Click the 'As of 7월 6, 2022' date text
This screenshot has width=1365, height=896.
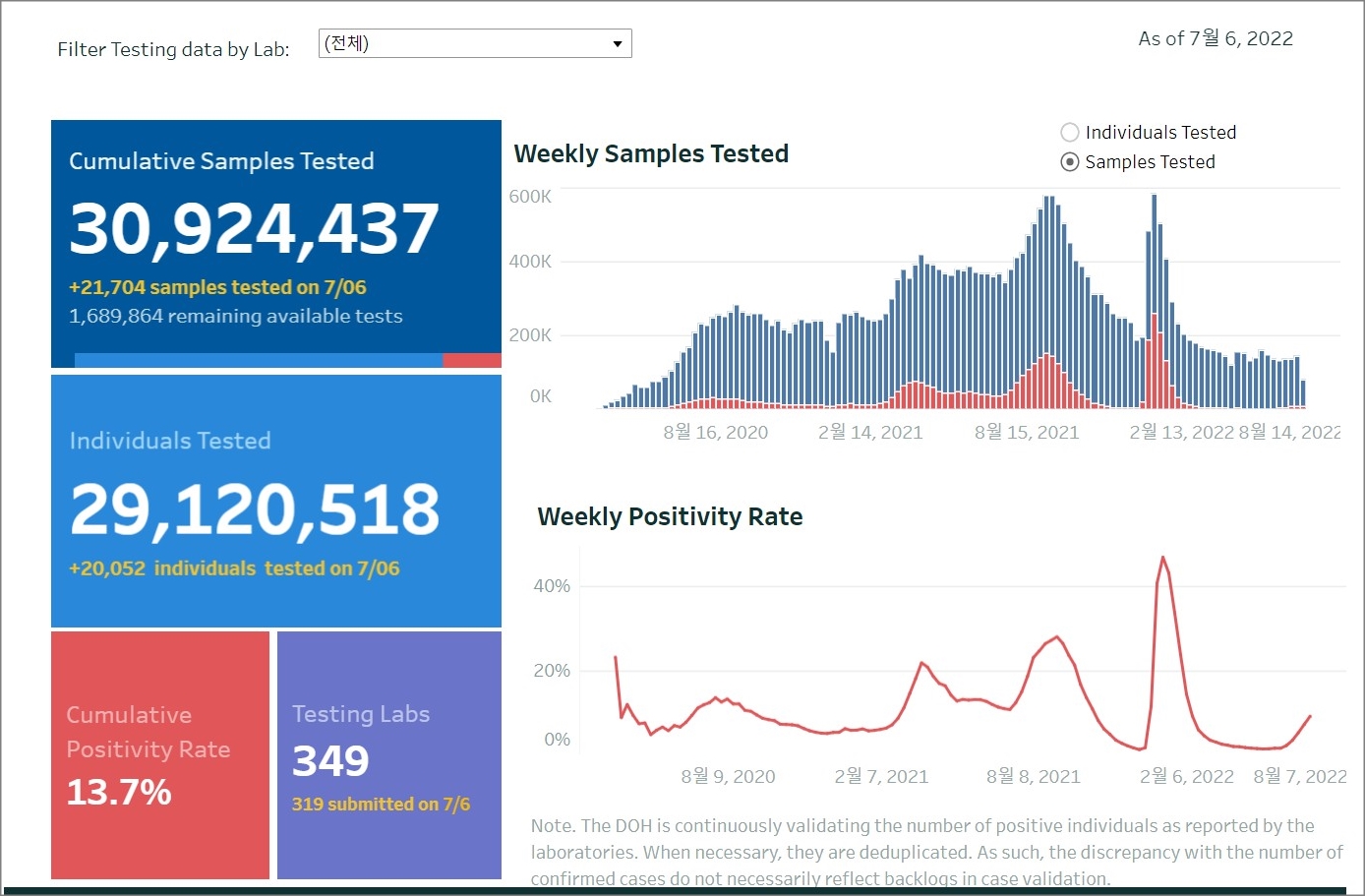(x=1216, y=38)
